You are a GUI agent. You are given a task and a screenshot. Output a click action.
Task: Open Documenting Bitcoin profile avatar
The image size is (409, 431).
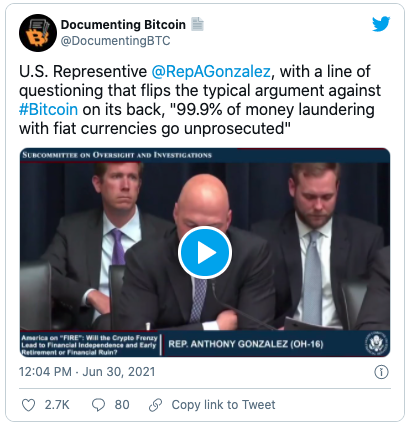(38, 33)
